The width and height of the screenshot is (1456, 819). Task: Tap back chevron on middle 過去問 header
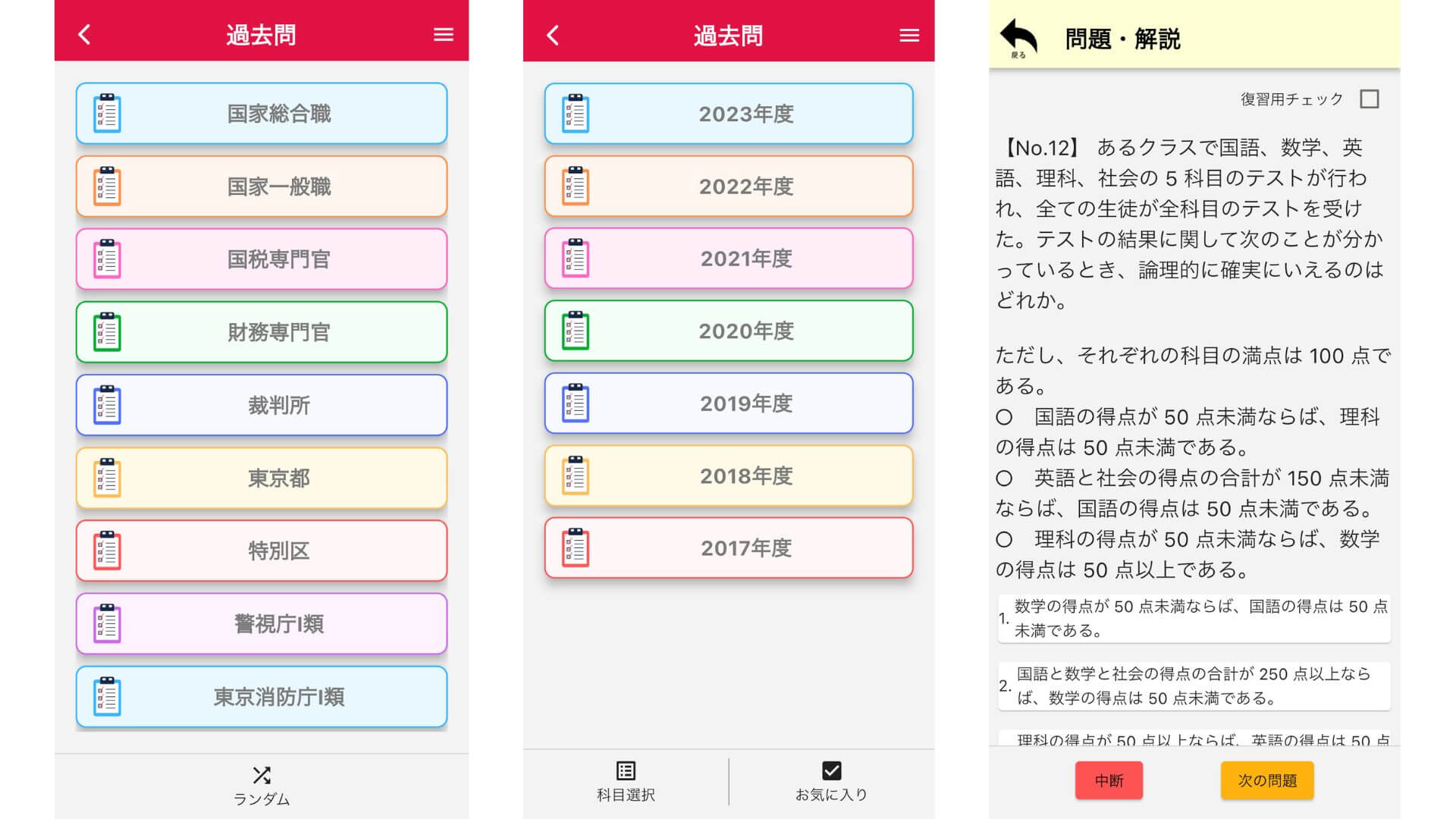click(553, 35)
